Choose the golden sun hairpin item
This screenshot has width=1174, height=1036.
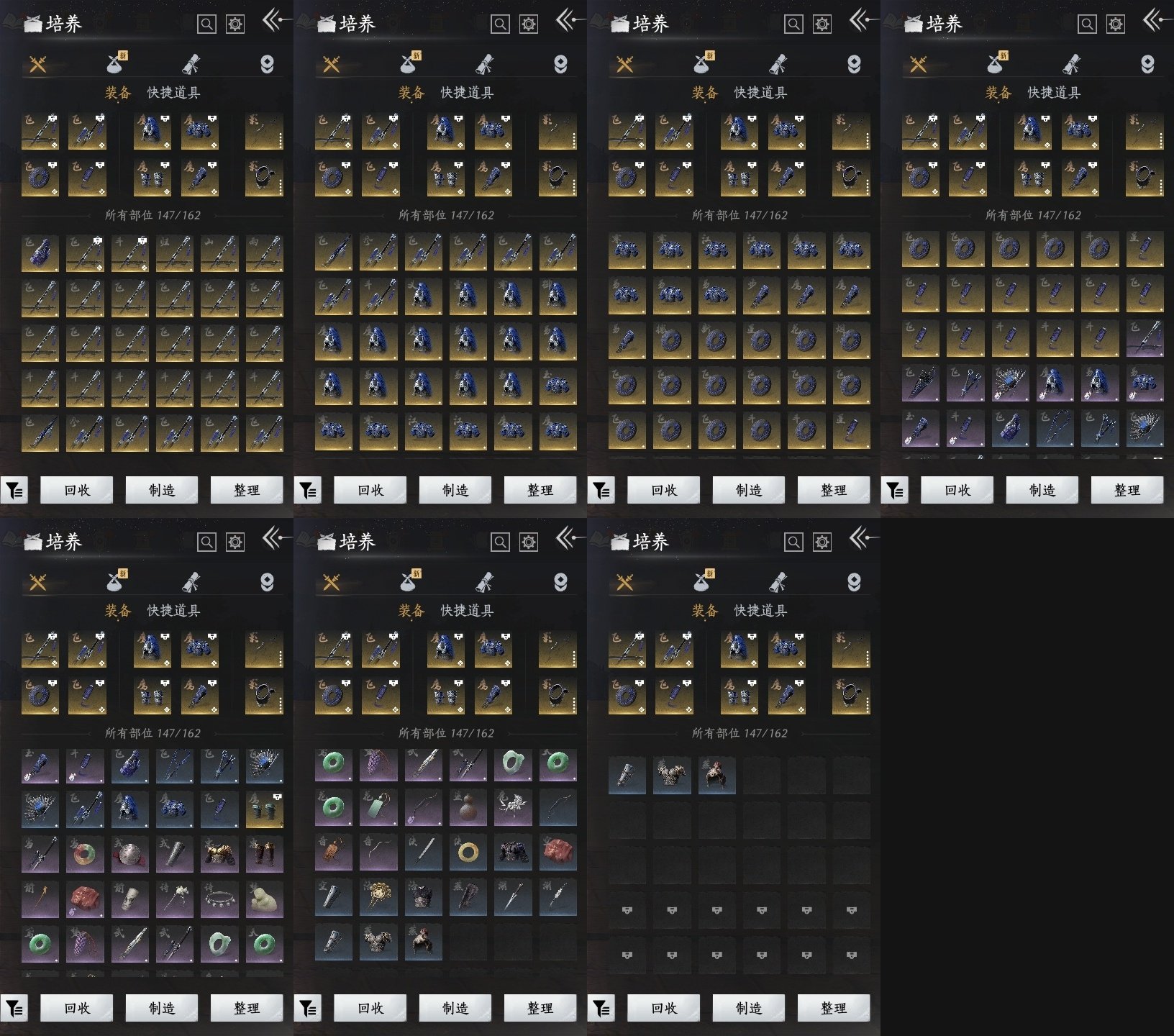tap(378, 898)
